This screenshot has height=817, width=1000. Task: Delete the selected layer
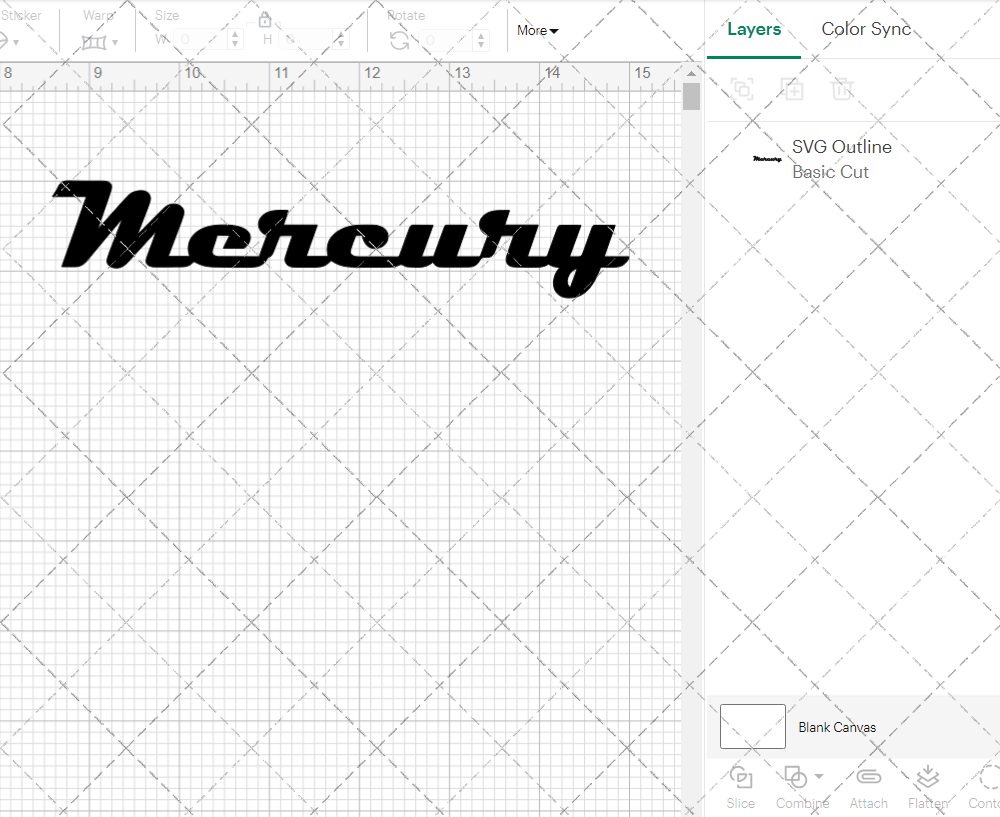[842, 89]
